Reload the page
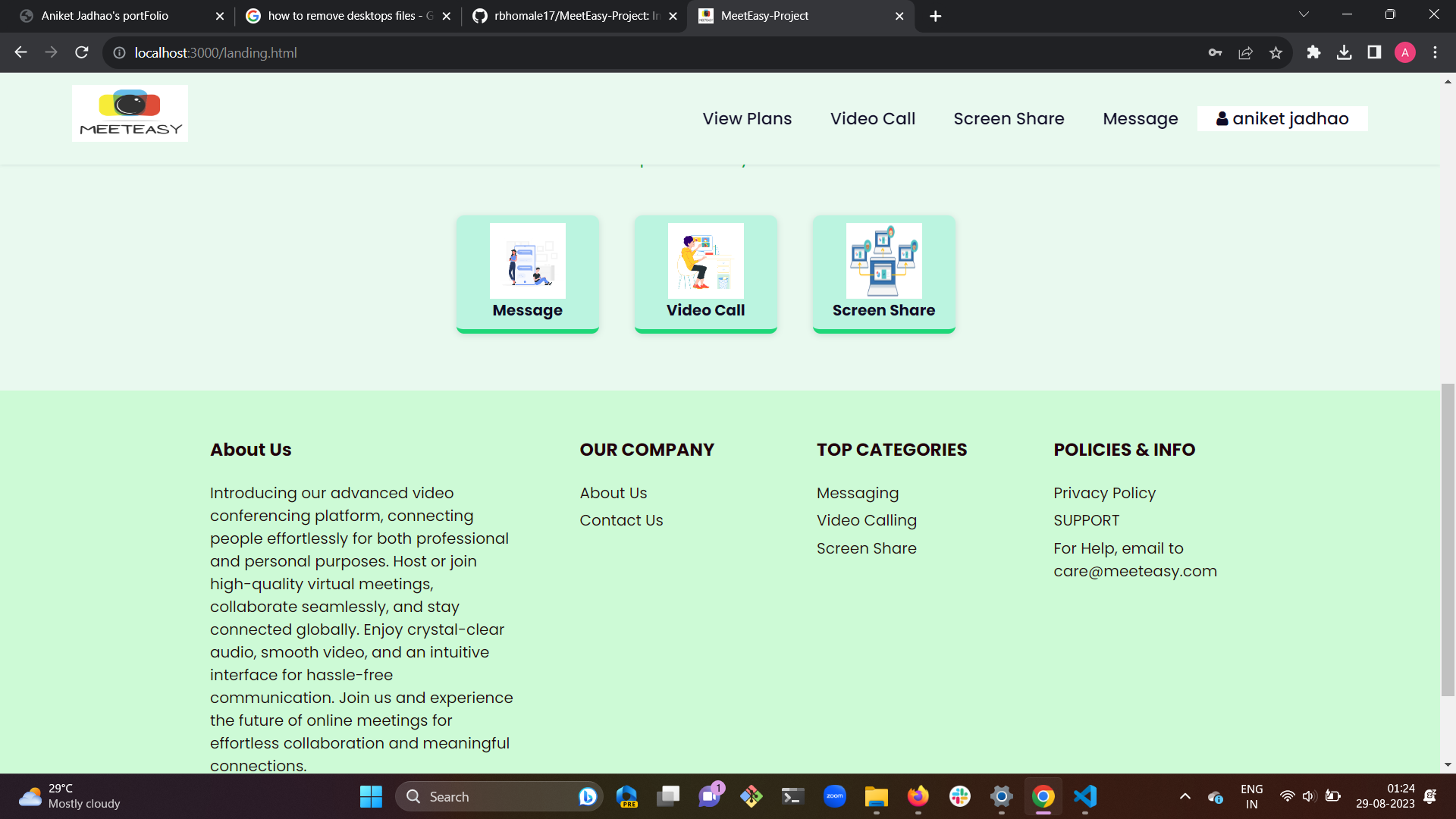The height and width of the screenshot is (819, 1456). pos(82,52)
